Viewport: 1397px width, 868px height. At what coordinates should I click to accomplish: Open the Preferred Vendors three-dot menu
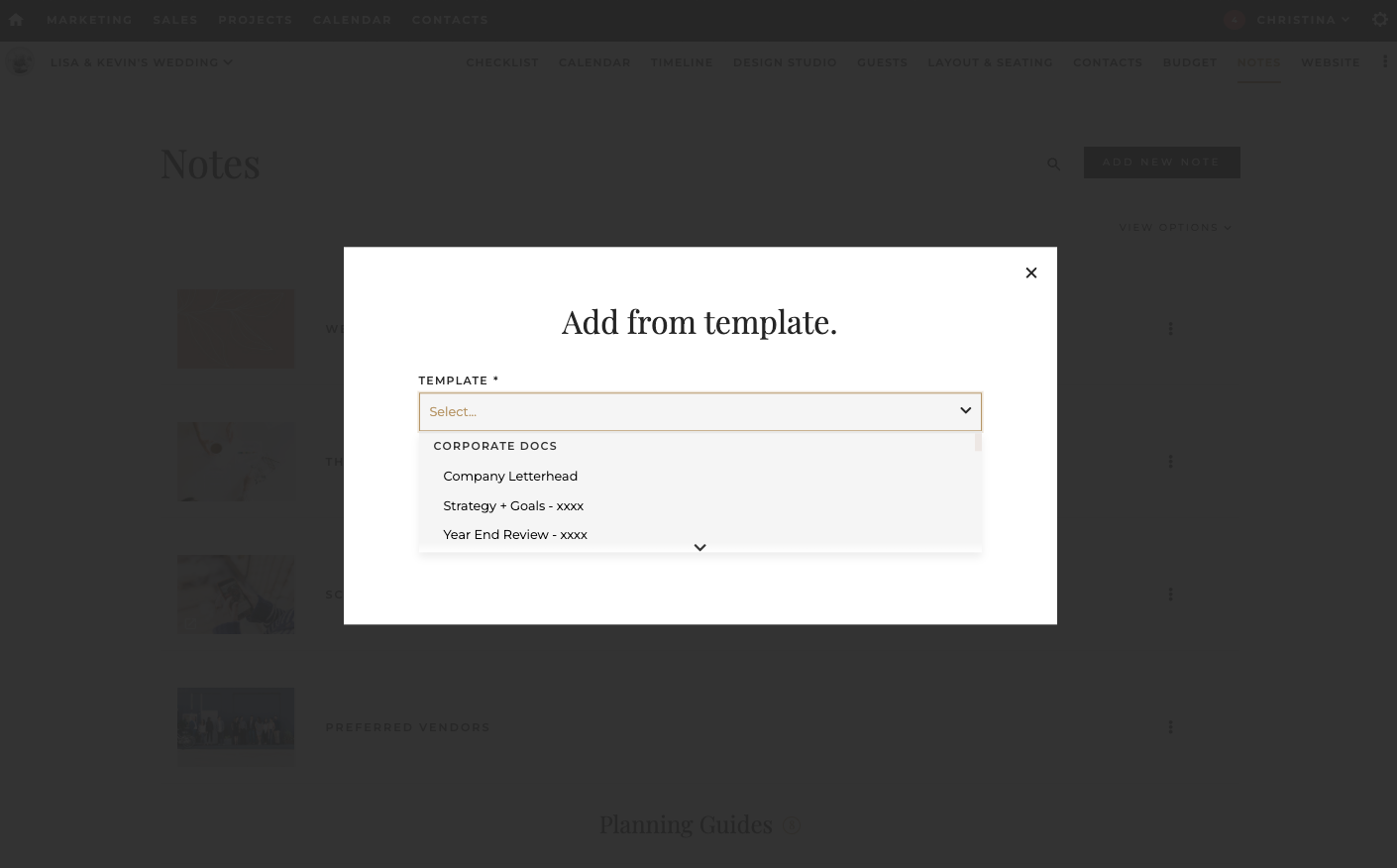point(1170,727)
